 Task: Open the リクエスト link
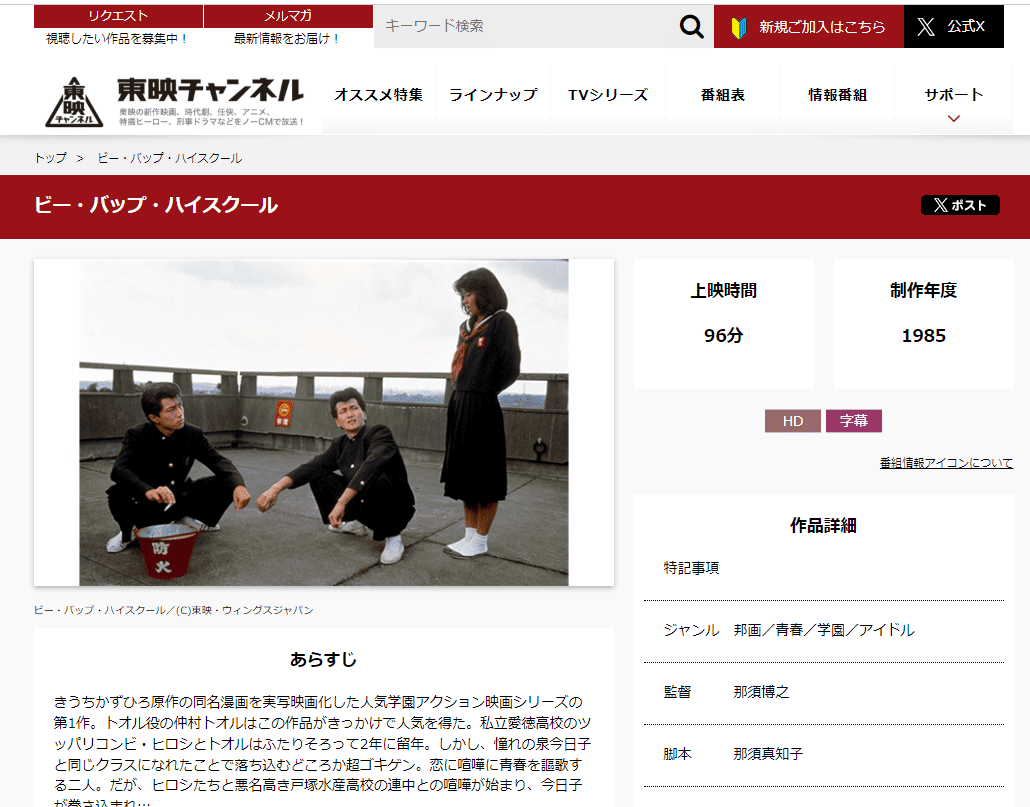tap(118, 16)
